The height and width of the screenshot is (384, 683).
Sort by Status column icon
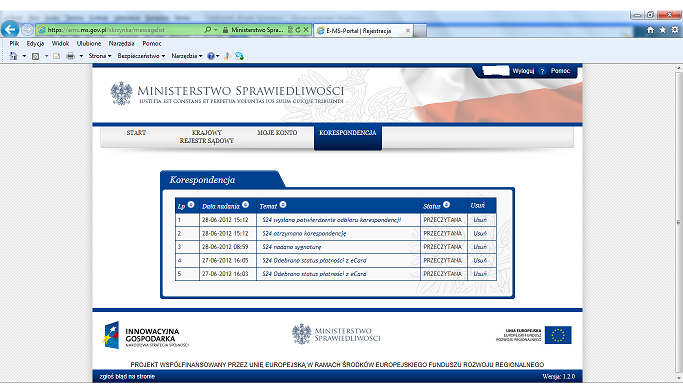coord(446,205)
